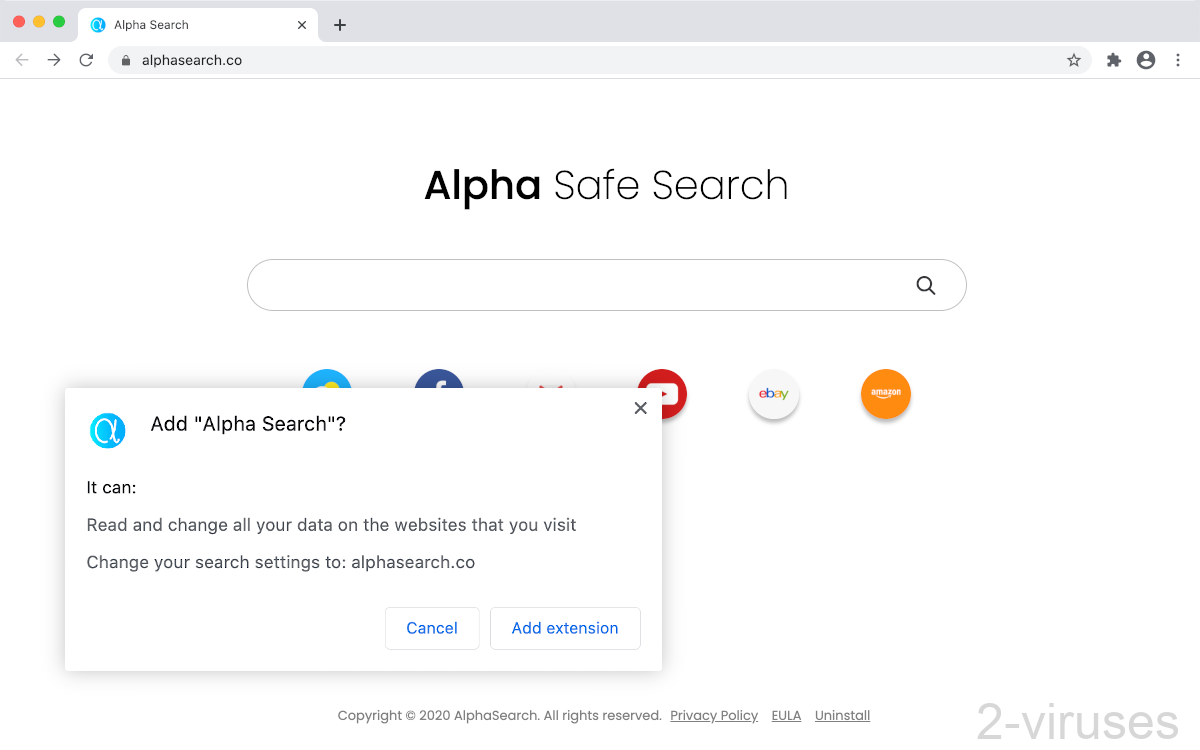This screenshot has width=1200, height=750.
Task: Cancel the extension installation
Action: [x=432, y=628]
